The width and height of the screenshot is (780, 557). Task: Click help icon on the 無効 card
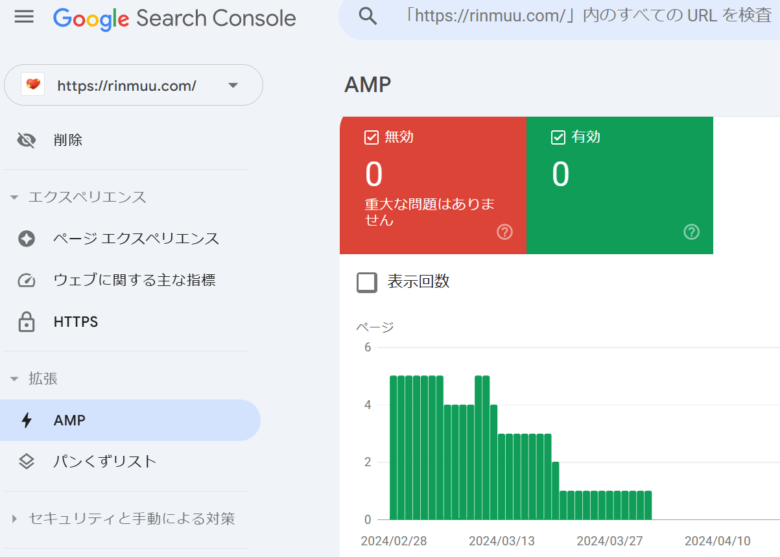505,232
